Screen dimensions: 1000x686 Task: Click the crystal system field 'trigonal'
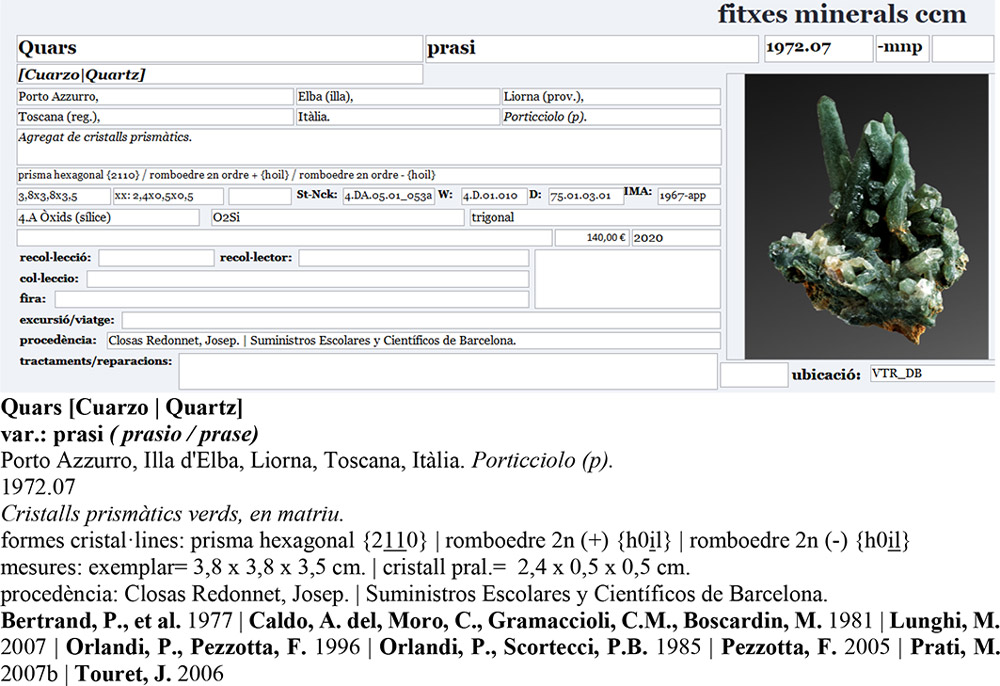click(x=595, y=217)
